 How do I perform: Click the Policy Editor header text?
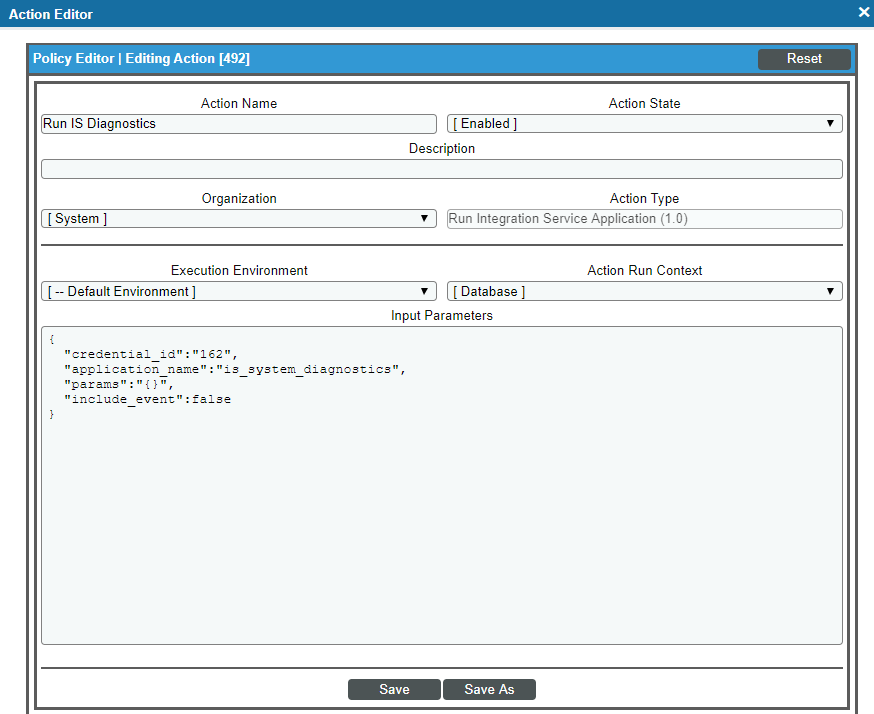(141, 59)
